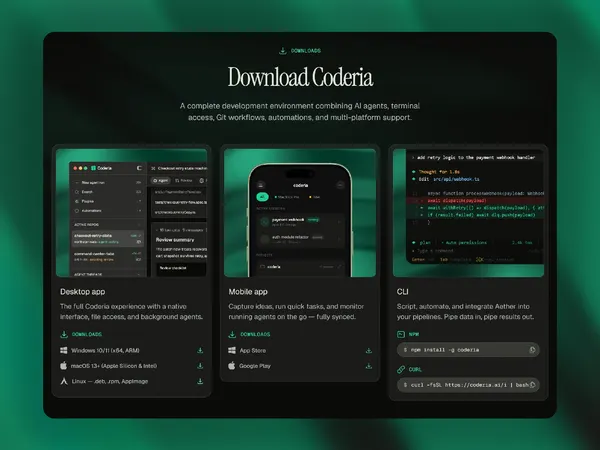Click the curl -fsSL command field
Image resolution: width=600 pixels, height=450 pixels.
coord(468,385)
